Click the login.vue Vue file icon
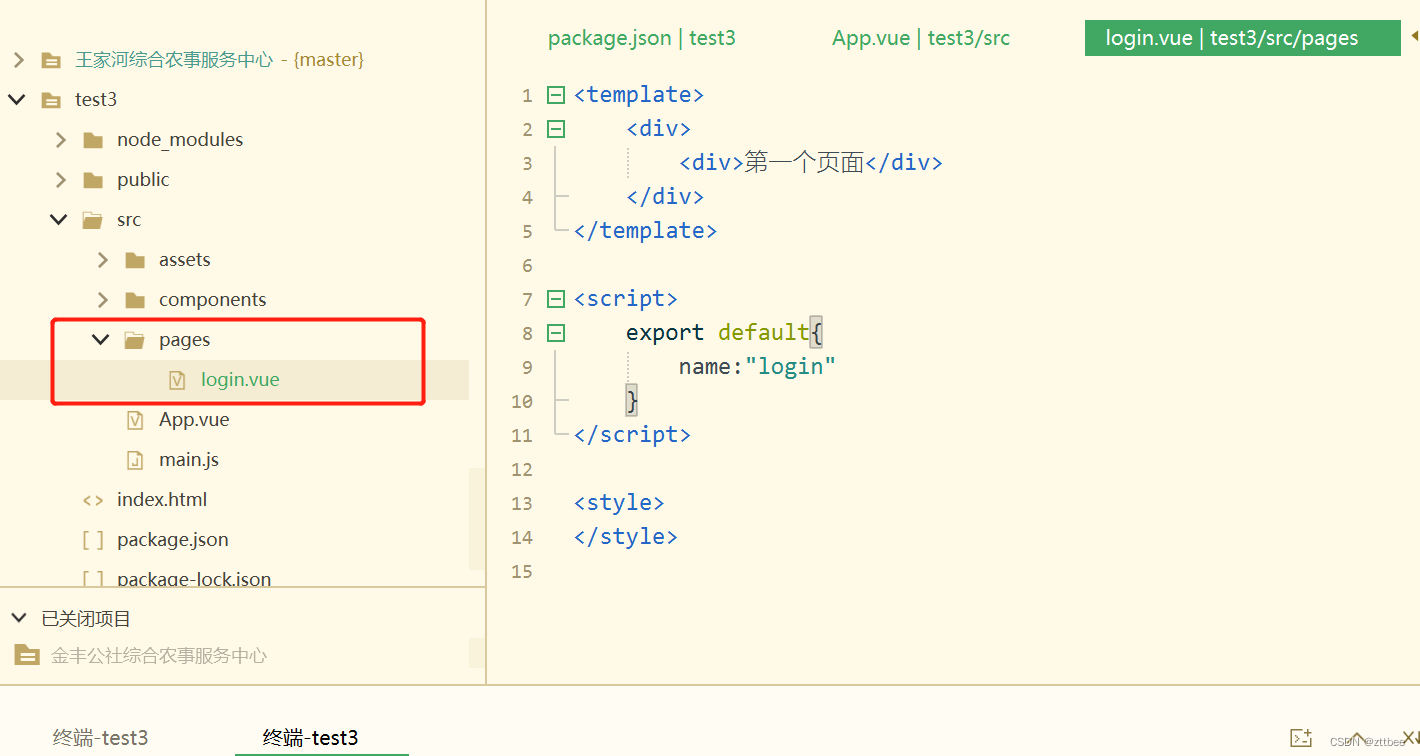 click(177, 380)
